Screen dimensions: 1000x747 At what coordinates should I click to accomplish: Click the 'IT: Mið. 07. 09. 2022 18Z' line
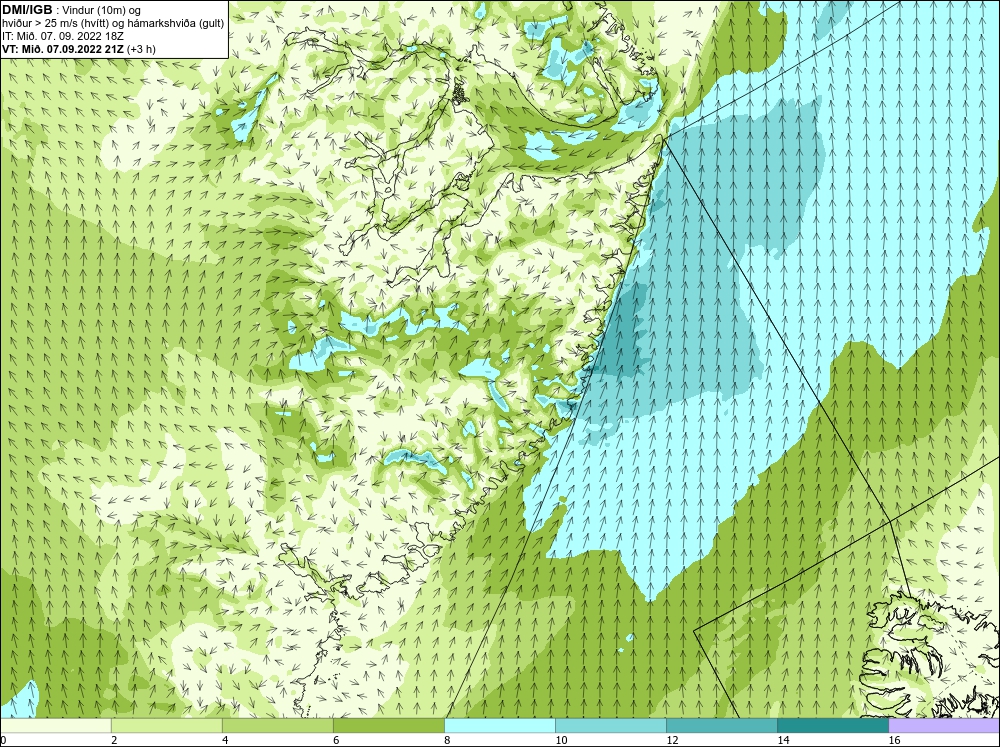62,36
